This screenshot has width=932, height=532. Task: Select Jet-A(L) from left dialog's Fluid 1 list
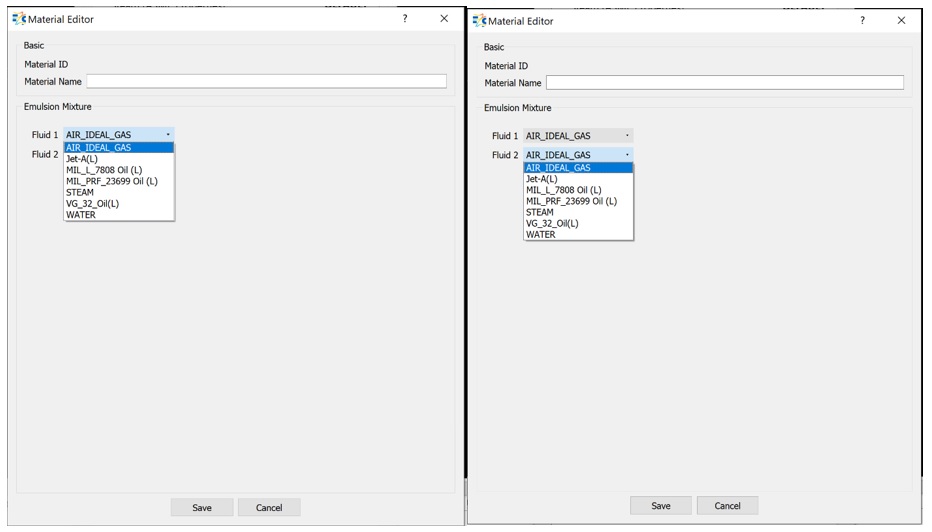pyautogui.click(x=82, y=159)
